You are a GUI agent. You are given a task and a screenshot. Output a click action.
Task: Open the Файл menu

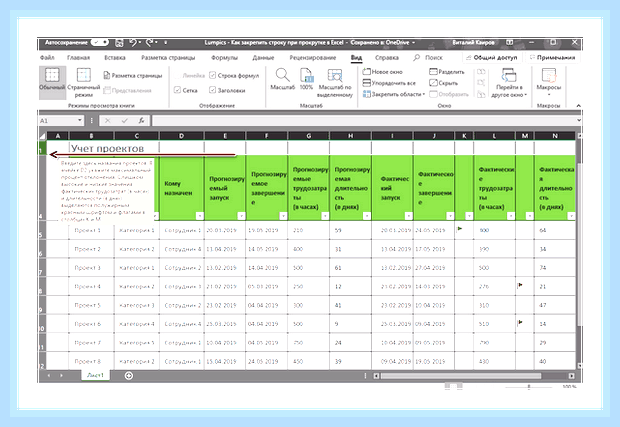[x=47, y=58]
